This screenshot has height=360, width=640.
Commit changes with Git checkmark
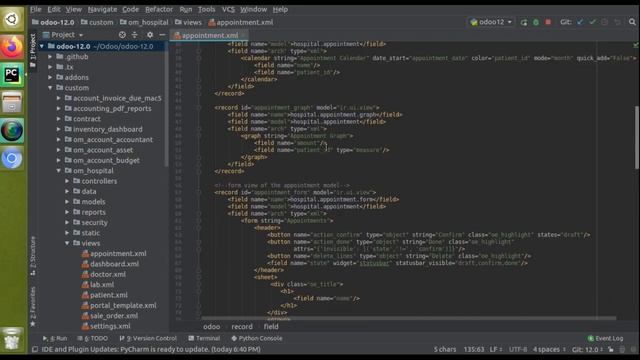point(592,22)
